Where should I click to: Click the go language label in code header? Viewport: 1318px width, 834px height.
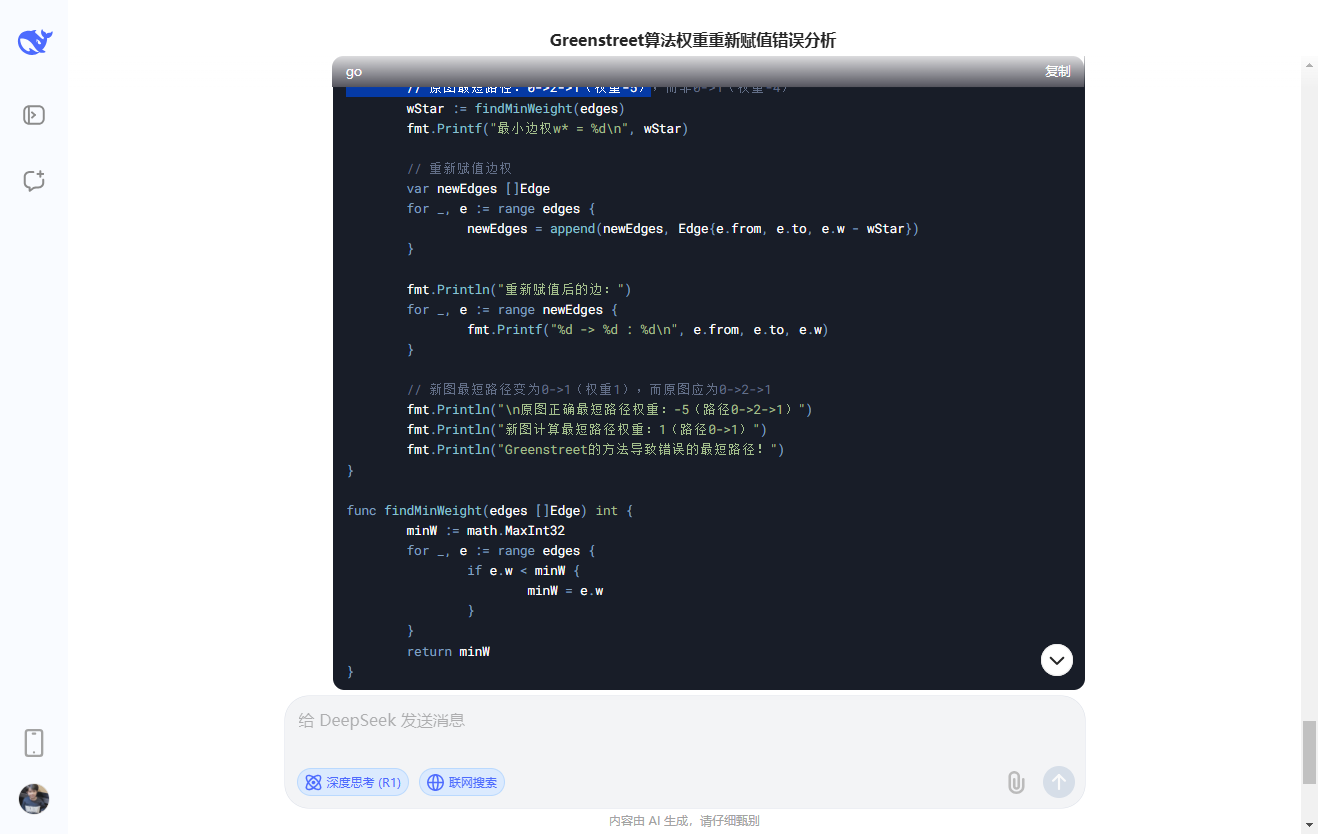coord(354,72)
